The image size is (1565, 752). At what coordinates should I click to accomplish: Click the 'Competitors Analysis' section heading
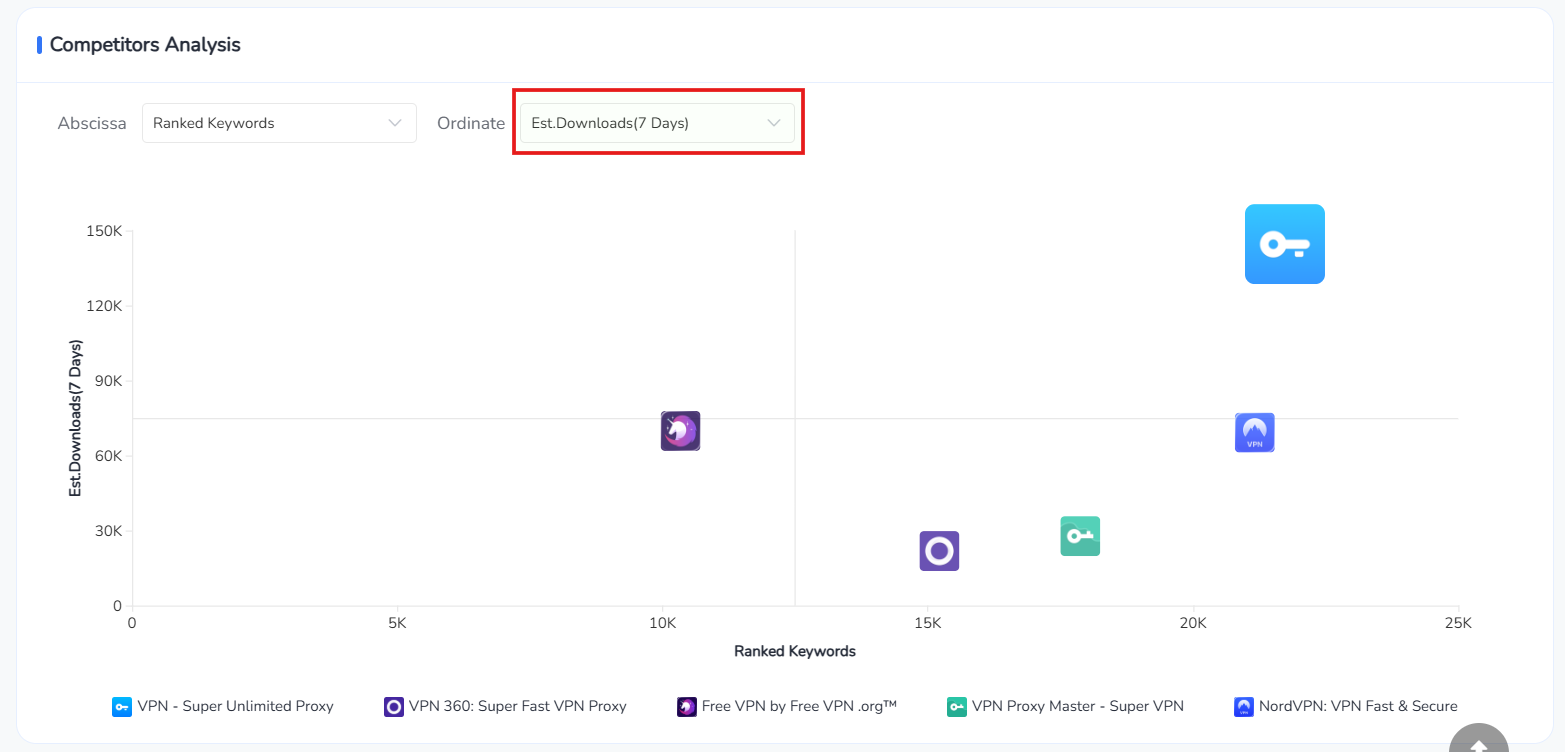click(x=145, y=45)
